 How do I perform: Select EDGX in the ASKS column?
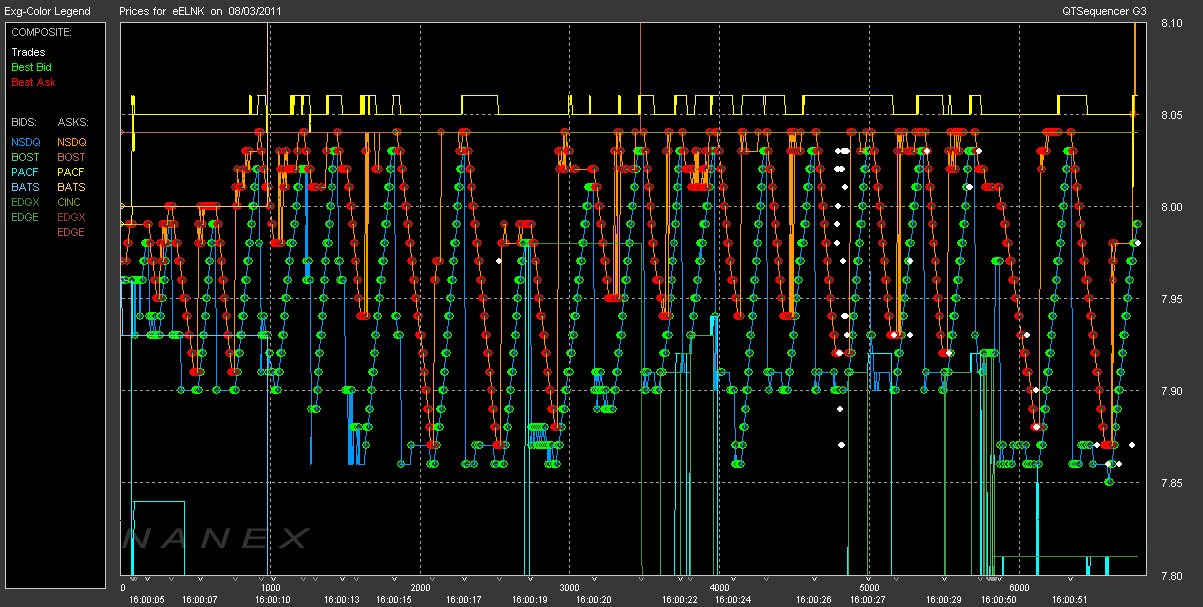[x=72, y=217]
